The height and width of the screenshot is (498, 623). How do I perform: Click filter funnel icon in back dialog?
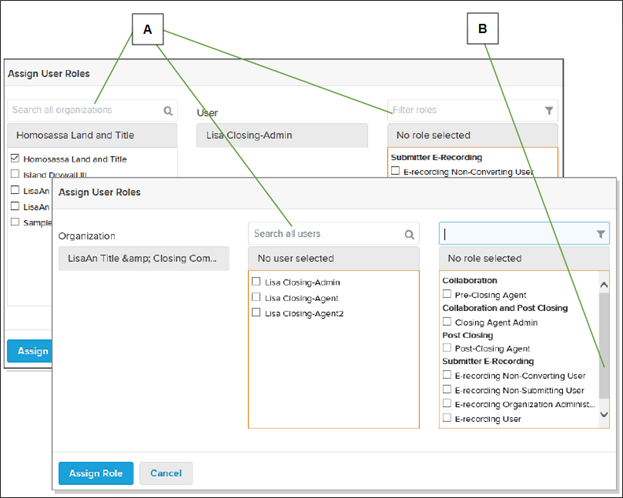[x=549, y=110]
